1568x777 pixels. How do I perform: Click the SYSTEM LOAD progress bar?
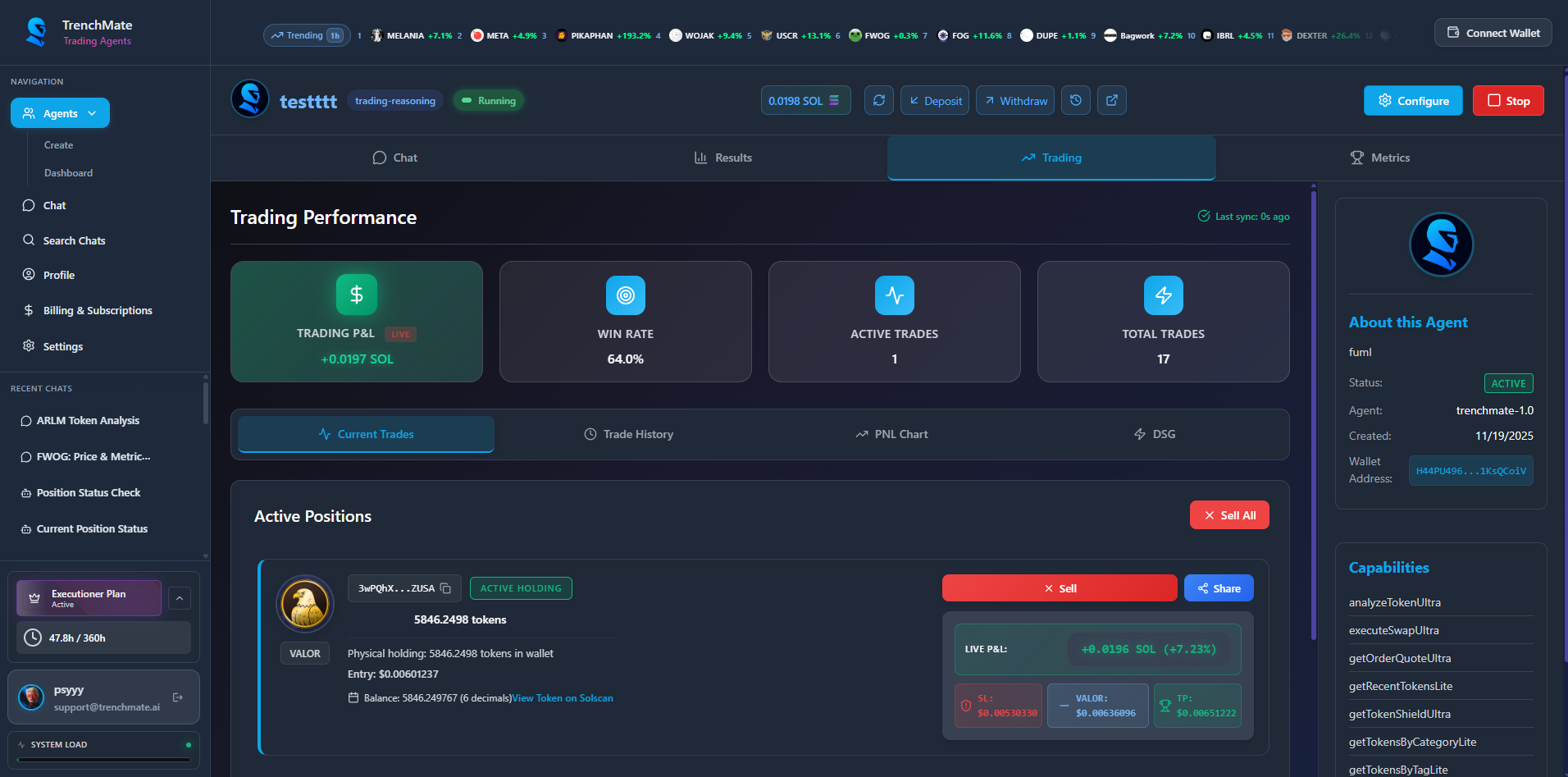[103, 759]
